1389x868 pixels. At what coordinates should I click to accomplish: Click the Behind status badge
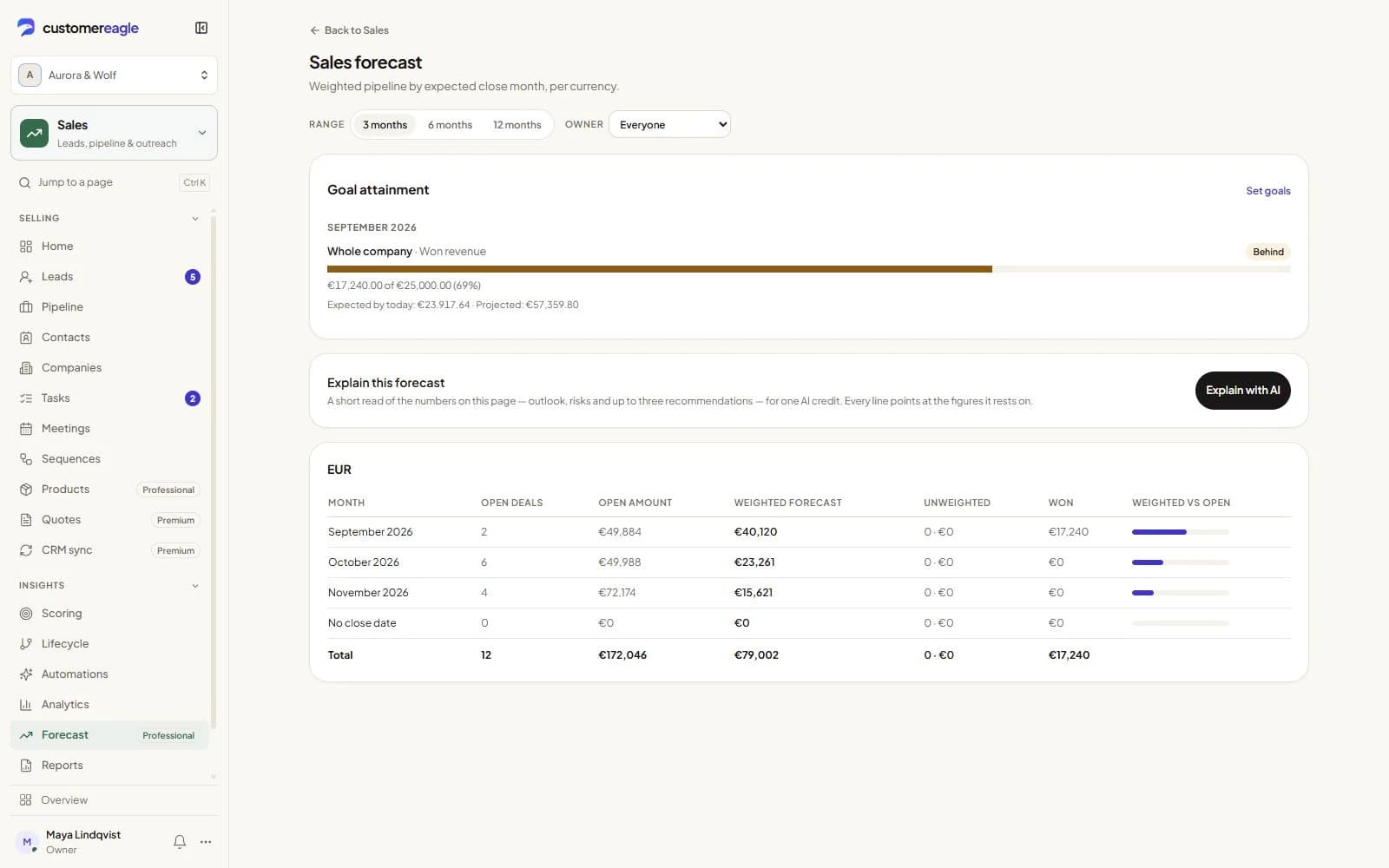click(1267, 252)
